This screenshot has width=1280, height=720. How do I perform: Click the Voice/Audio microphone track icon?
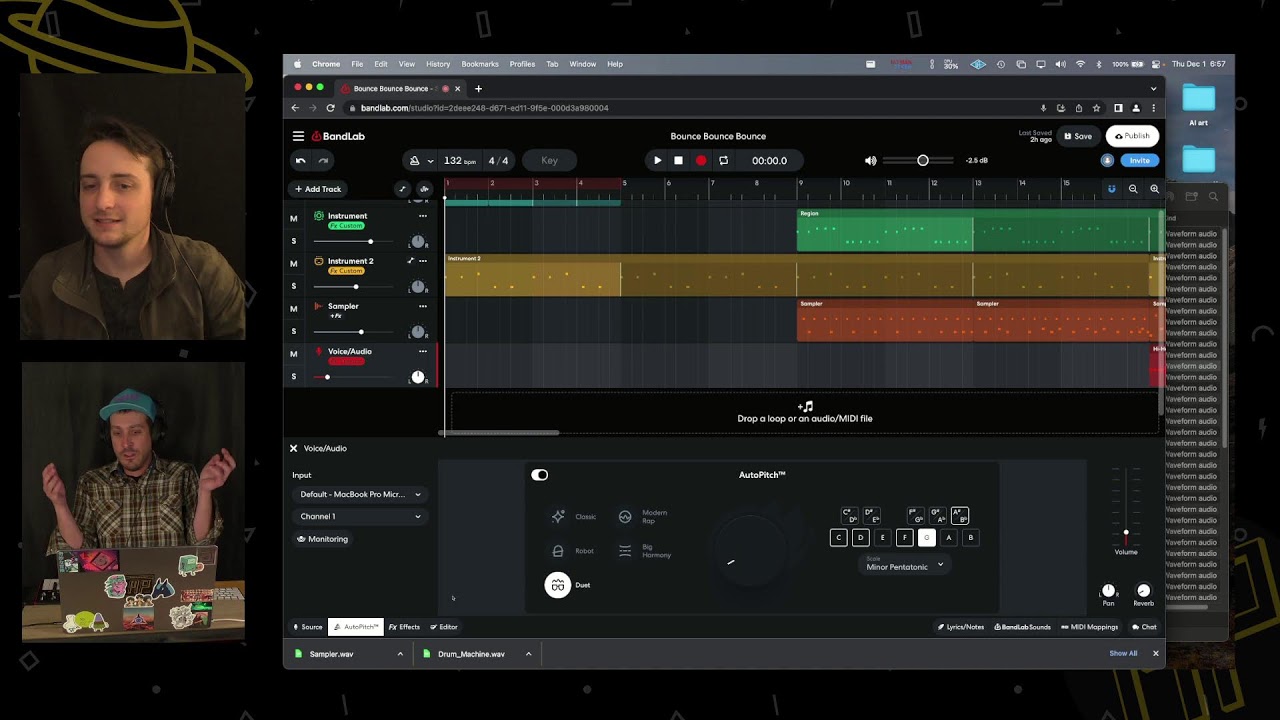(x=319, y=351)
